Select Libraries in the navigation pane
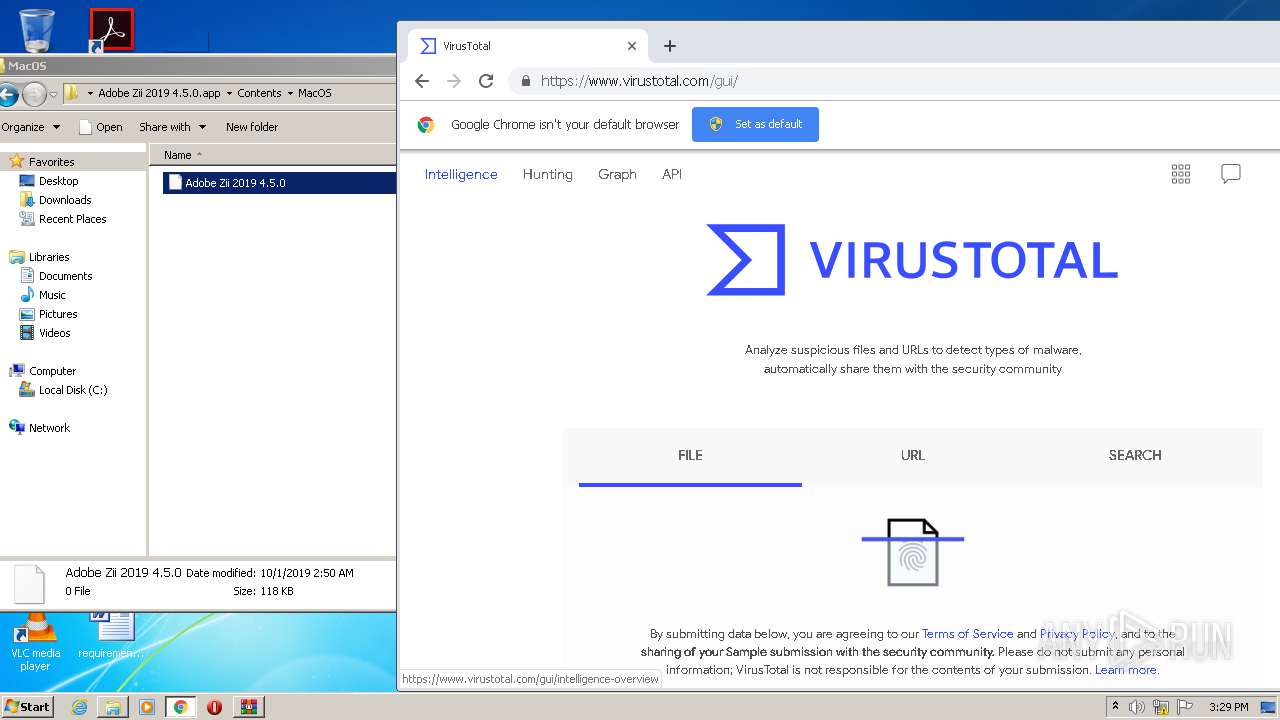The width and height of the screenshot is (1280, 720). click(x=40, y=257)
